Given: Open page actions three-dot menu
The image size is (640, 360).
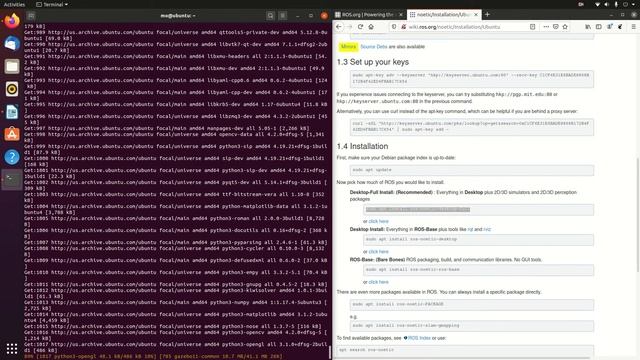Looking at the screenshot, I should (546, 27).
